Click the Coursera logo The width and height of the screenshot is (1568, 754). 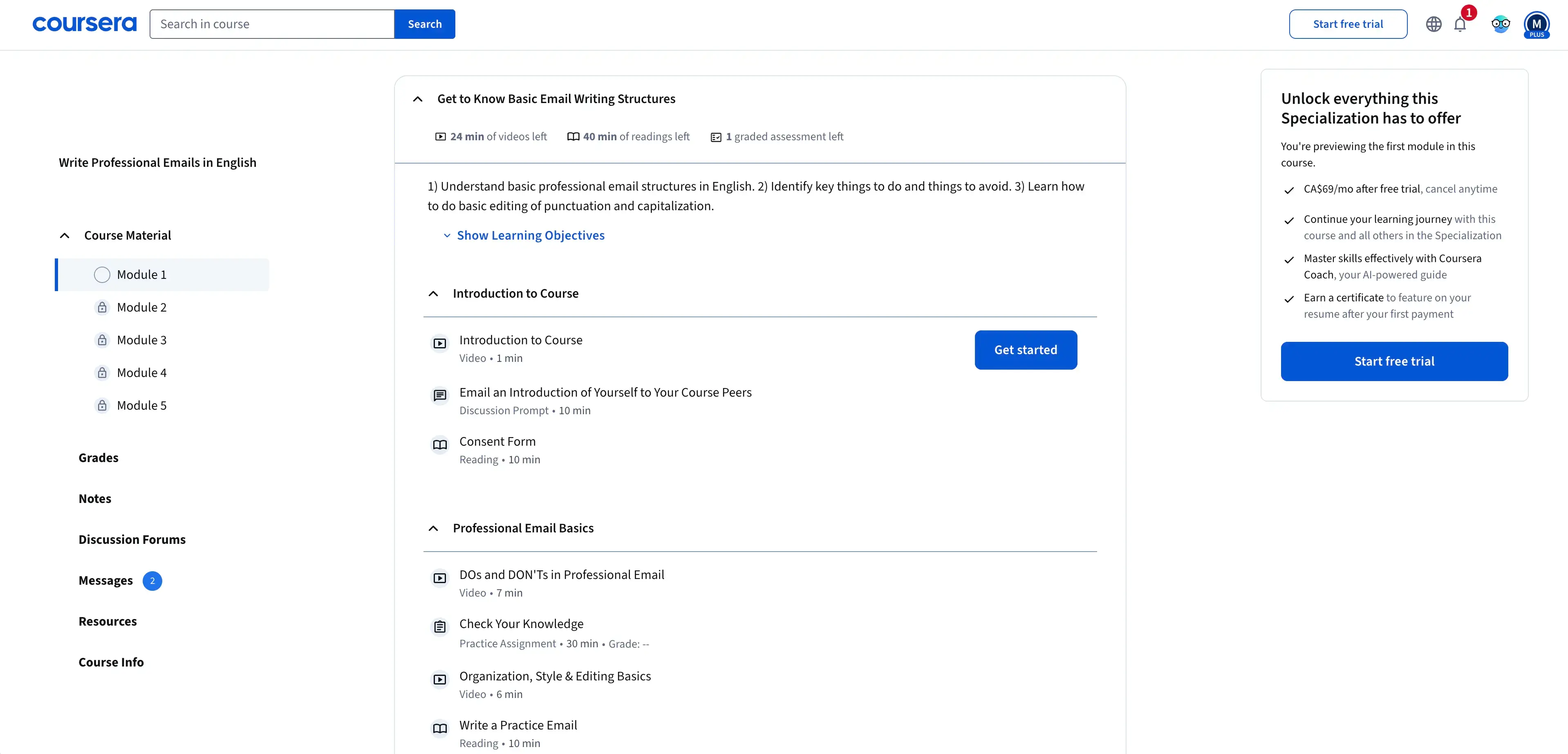pyautogui.click(x=84, y=24)
